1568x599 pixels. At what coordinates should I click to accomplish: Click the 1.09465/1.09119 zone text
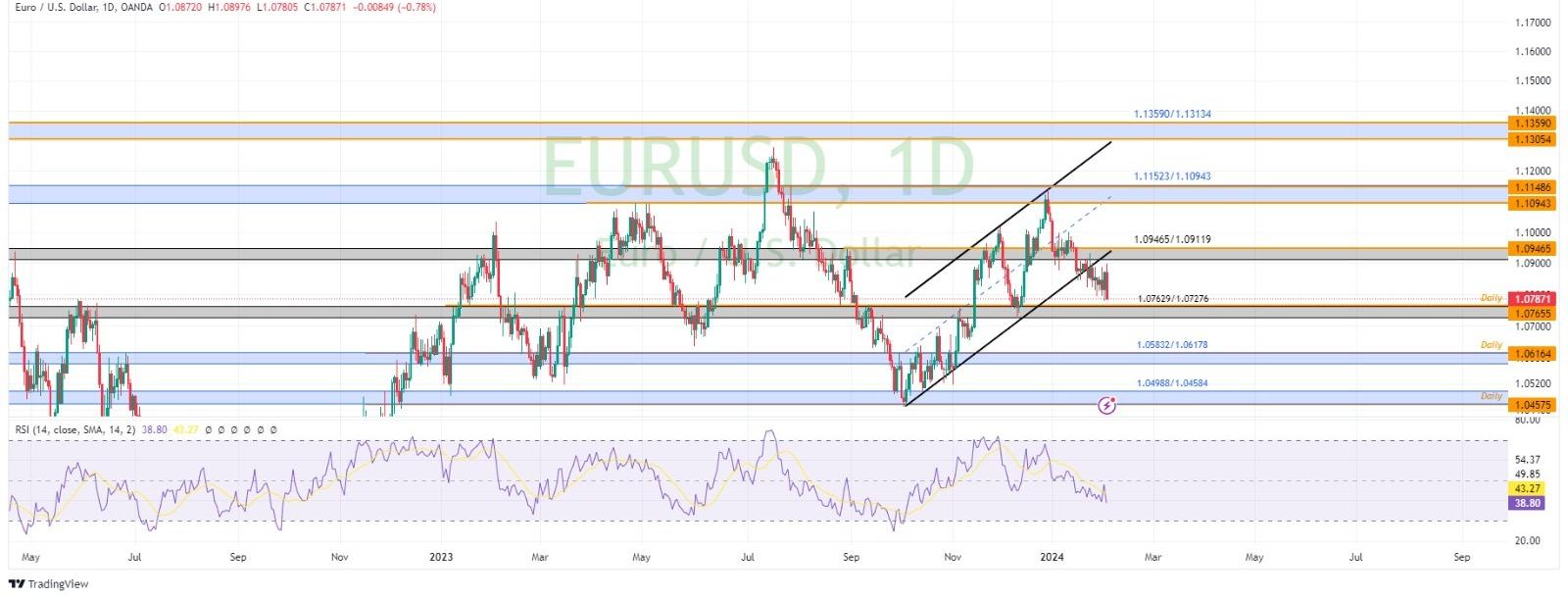[x=1172, y=239]
